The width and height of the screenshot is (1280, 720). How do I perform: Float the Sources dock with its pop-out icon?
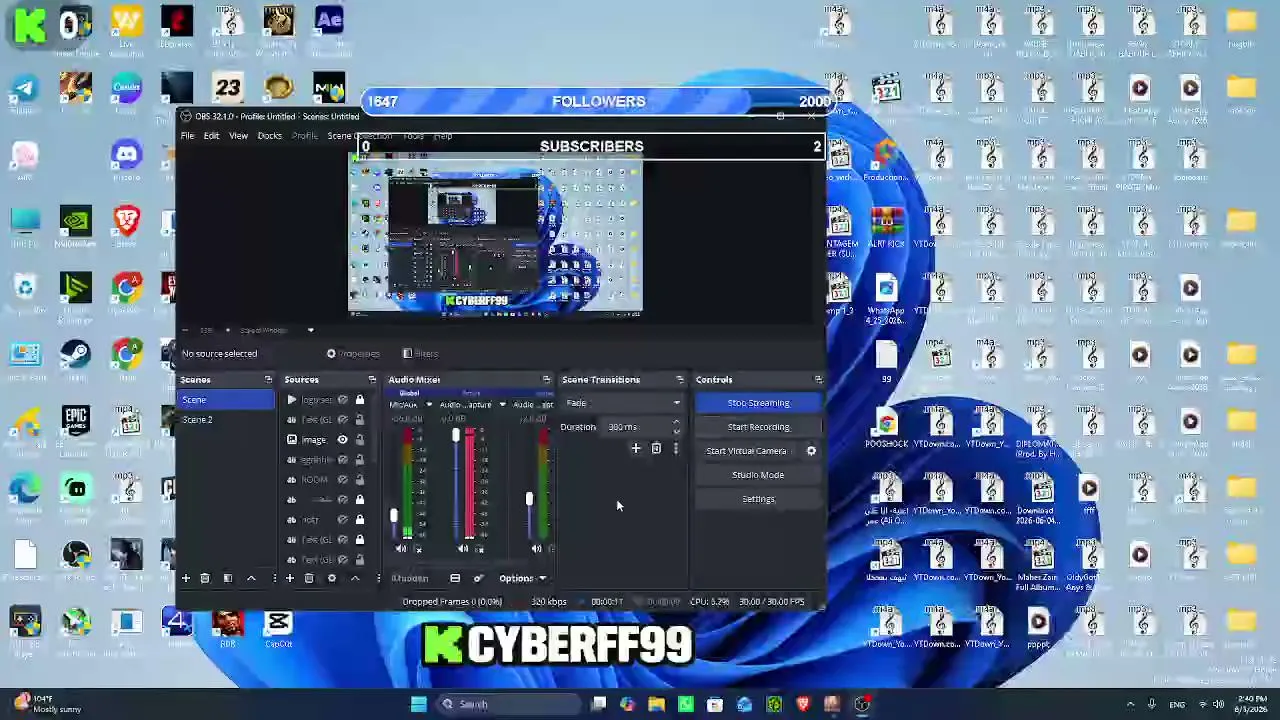(372, 380)
